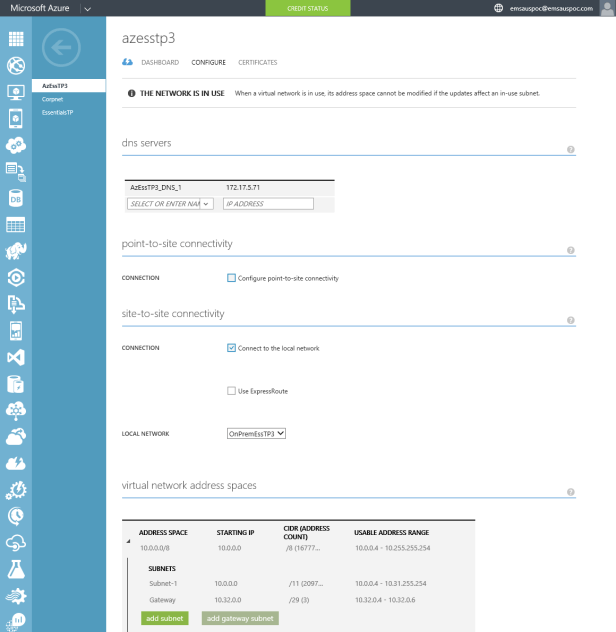The image size is (616, 632).
Task: Open the flask Machine Learning sidebar icon
Action: click(x=16, y=569)
